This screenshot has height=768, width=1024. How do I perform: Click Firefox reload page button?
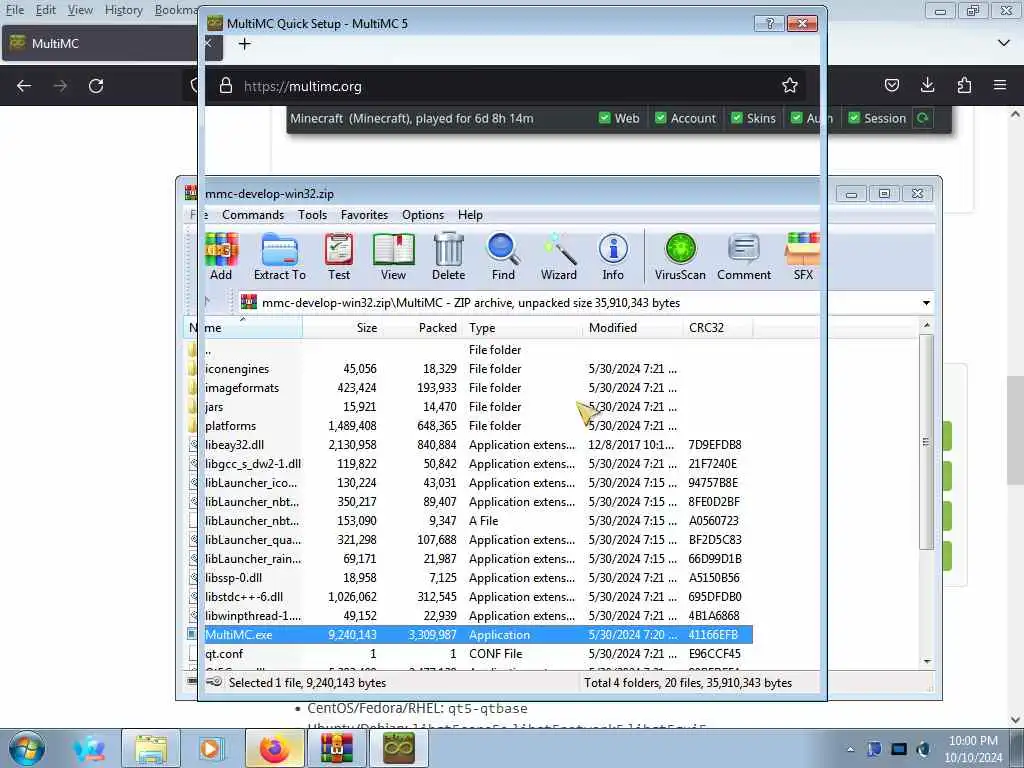click(96, 86)
